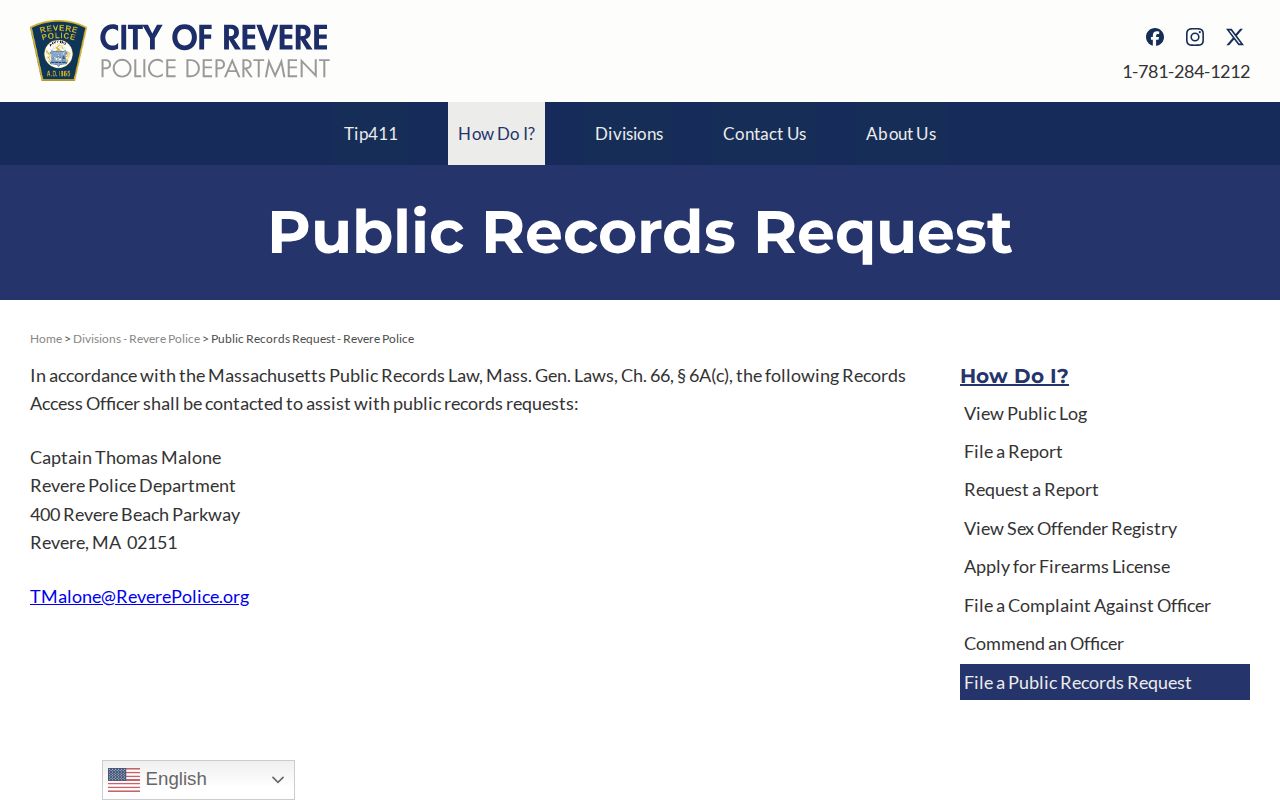1280x800 pixels.
Task: Open the Divisions menu
Action: pos(629,134)
